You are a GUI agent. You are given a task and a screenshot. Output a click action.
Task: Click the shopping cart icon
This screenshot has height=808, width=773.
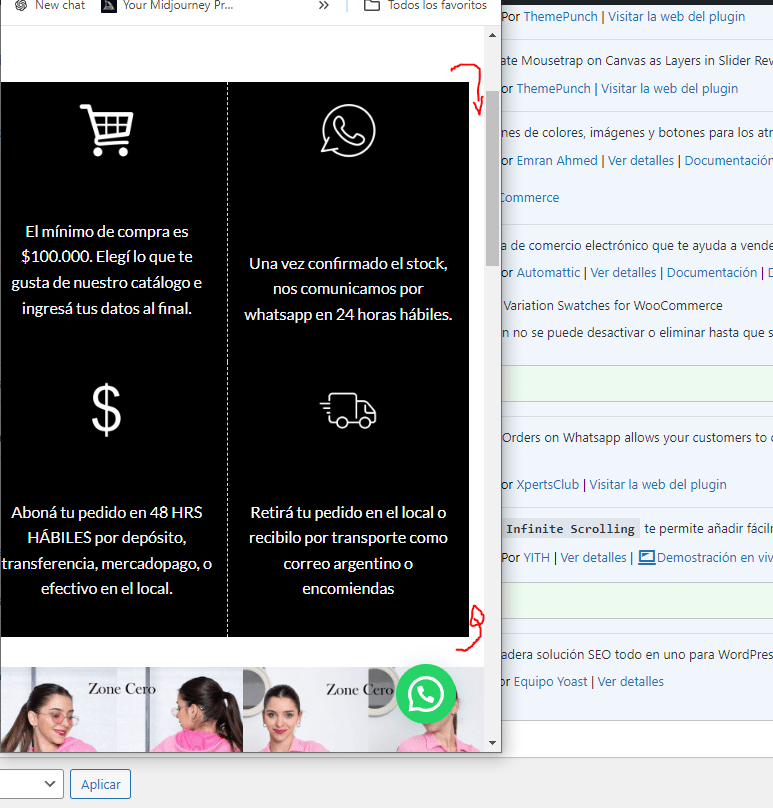coord(107,130)
